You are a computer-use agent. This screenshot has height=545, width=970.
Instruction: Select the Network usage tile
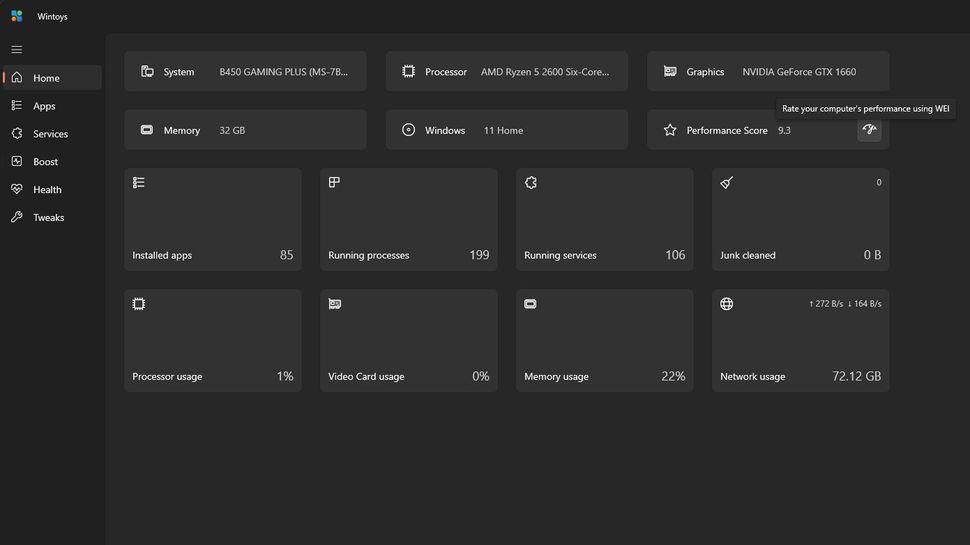coord(800,340)
